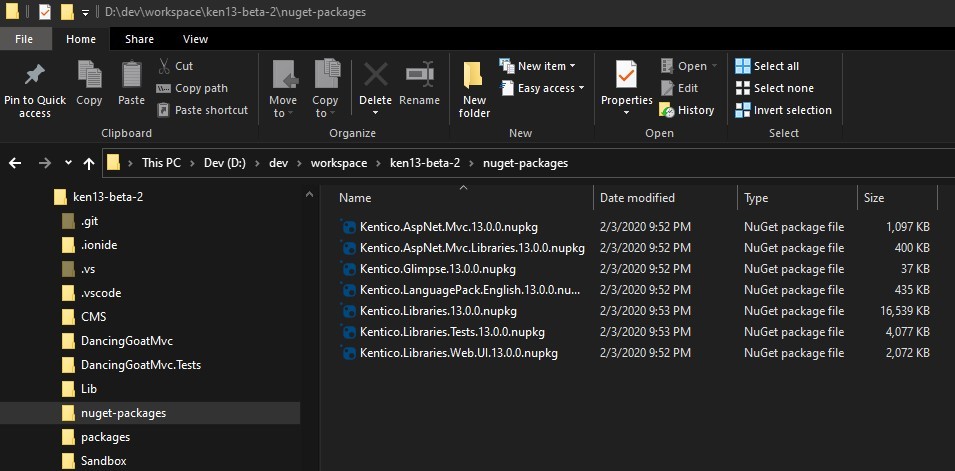Click This PC in address bar
Screen dimensions: 955x471
tap(161, 163)
